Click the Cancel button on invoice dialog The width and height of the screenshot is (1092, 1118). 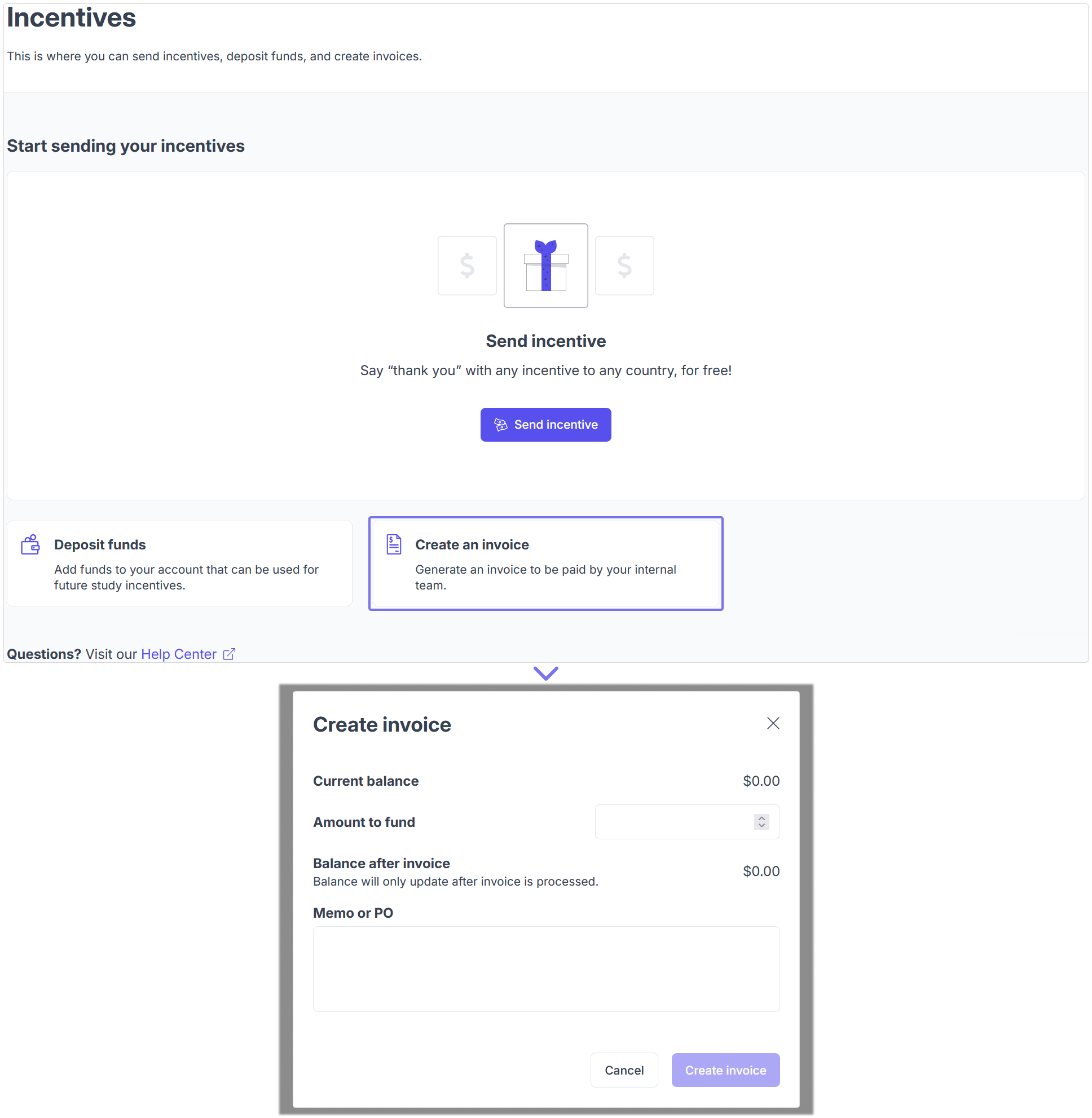pos(622,1070)
